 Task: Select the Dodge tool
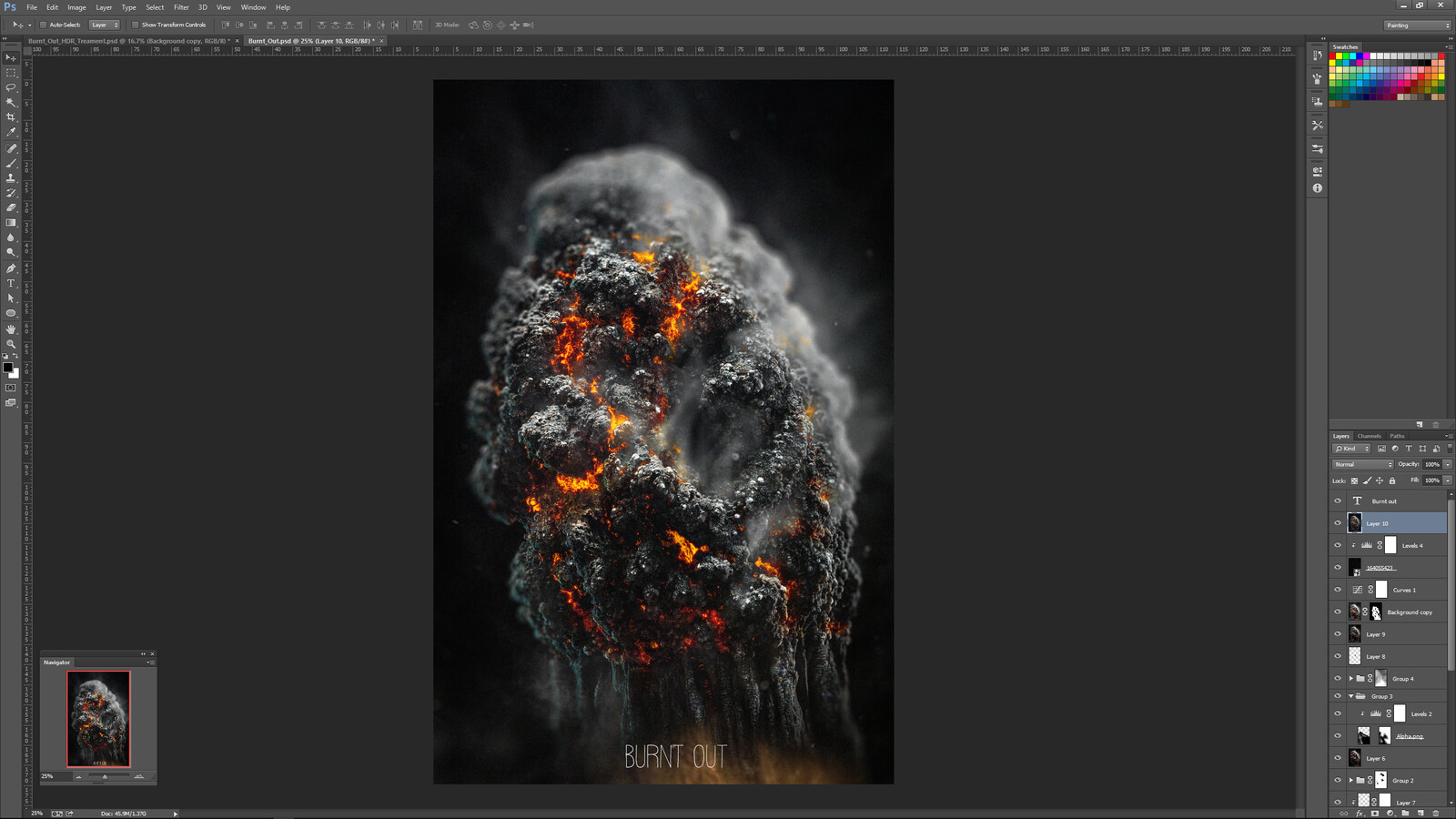11,252
